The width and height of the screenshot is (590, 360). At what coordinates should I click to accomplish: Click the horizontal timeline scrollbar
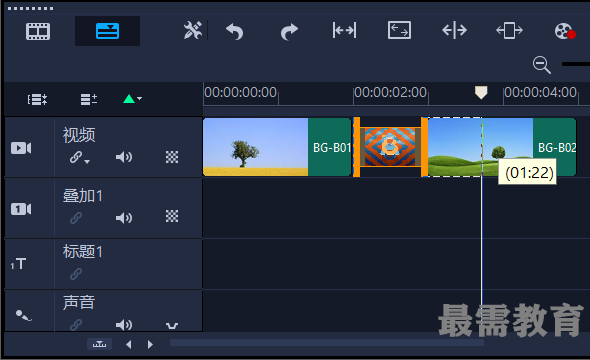point(327,342)
